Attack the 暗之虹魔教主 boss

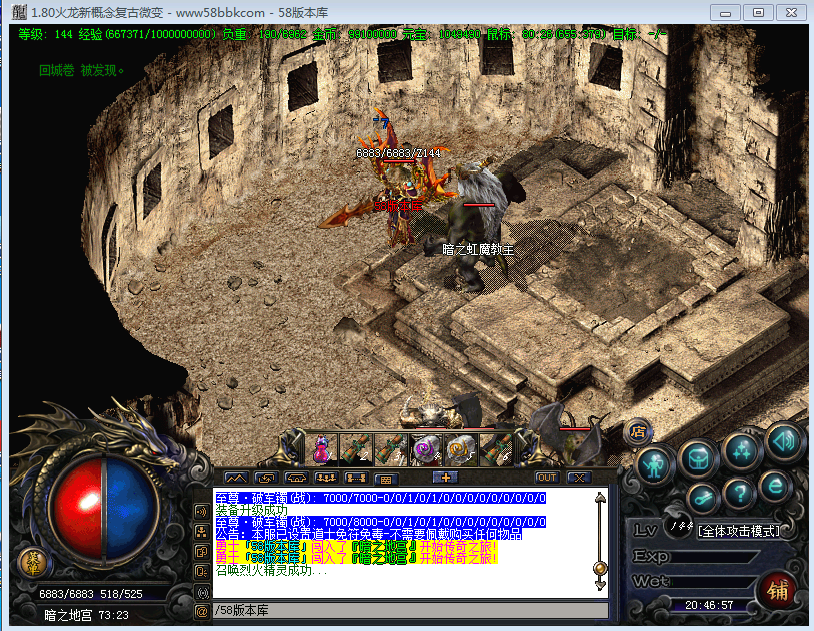(x=478, y=229)
